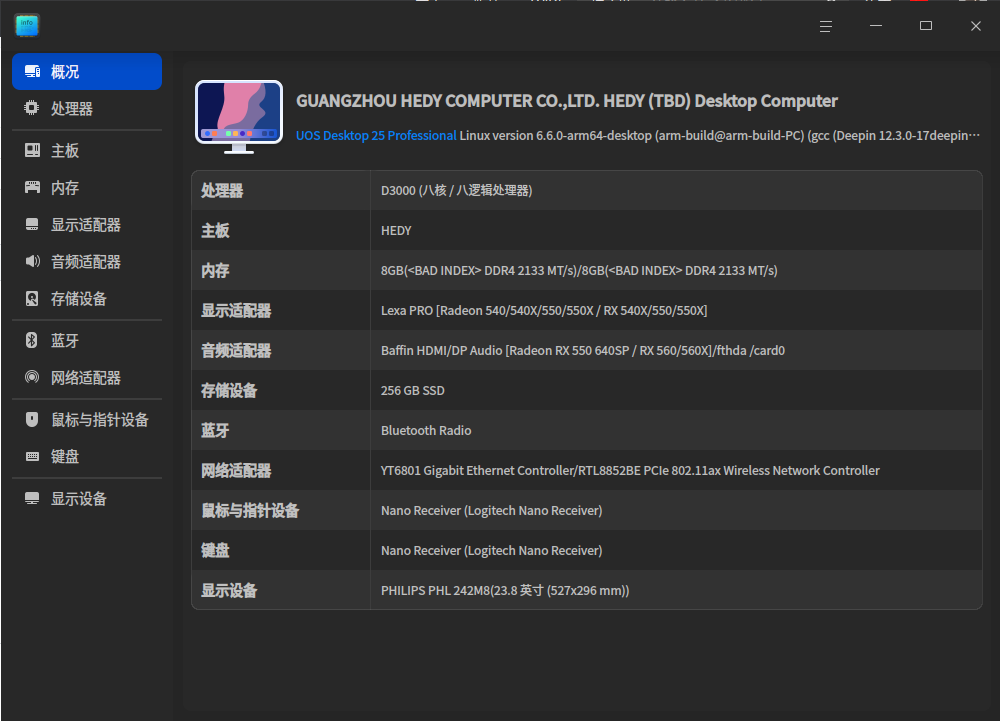The height and width of the screenshot is (721, 1000).
Task: Select 网络适配器 in the sidebar
Action: point(87,377)
